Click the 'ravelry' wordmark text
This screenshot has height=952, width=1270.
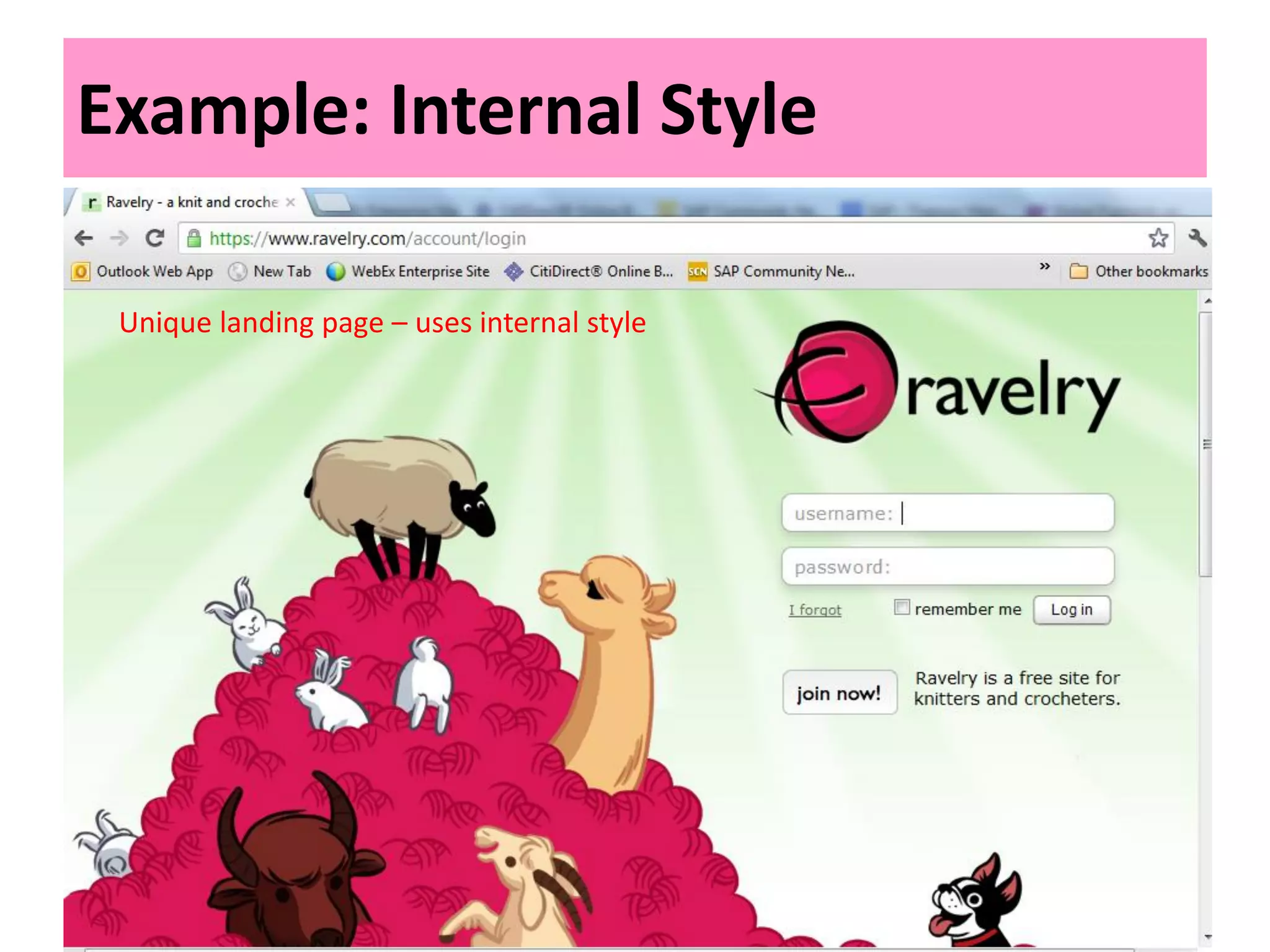(x=1013, y=395)
